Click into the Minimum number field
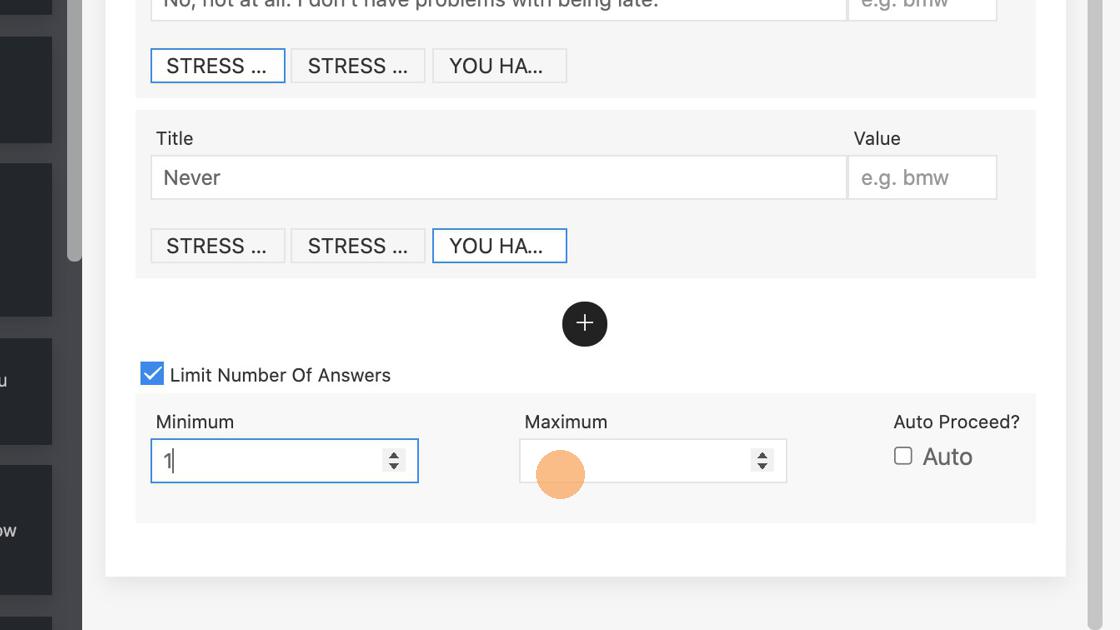 tap(266, 461)
